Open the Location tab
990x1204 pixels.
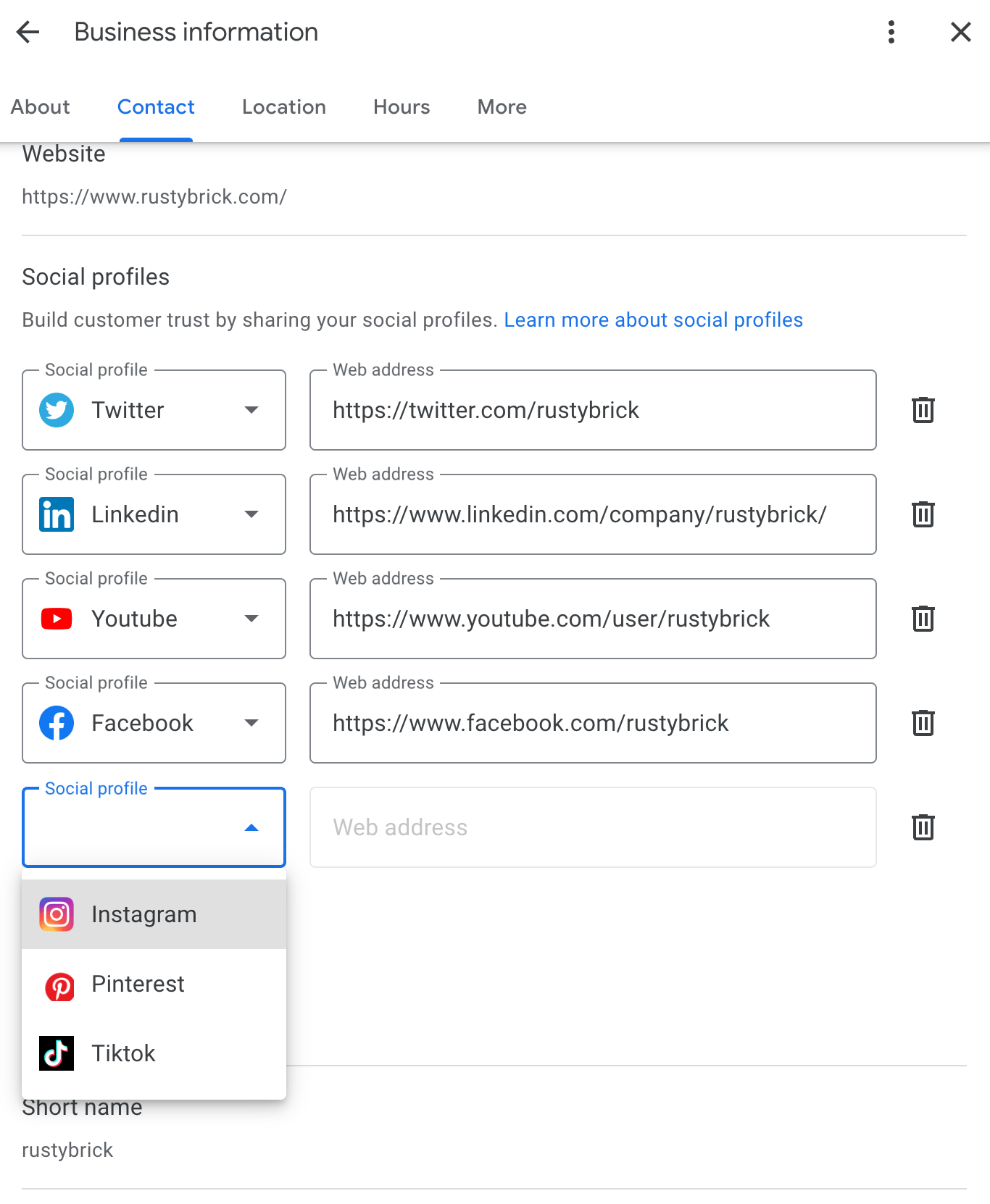point(284,107)
